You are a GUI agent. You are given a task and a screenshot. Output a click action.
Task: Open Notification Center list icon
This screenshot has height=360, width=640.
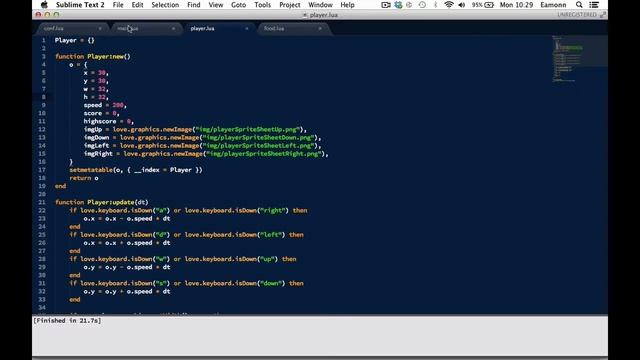click(x=594, y=5)
